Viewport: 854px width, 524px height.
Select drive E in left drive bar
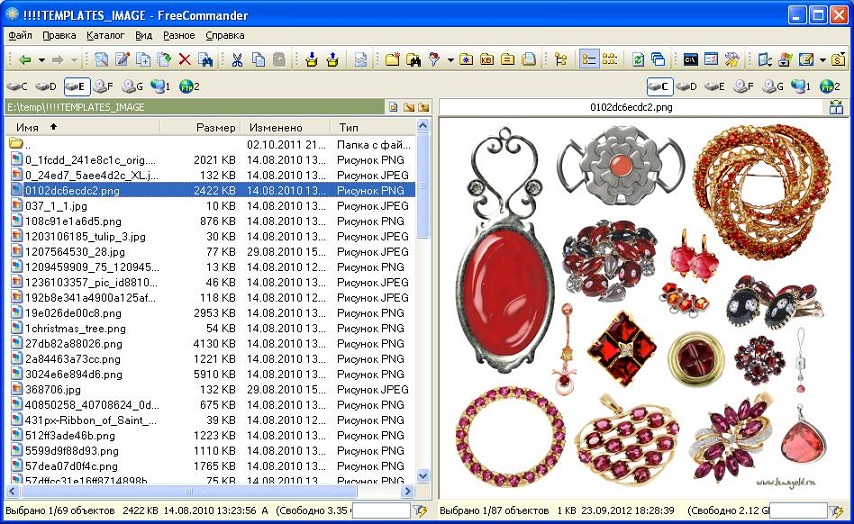[x=76, y=86]
